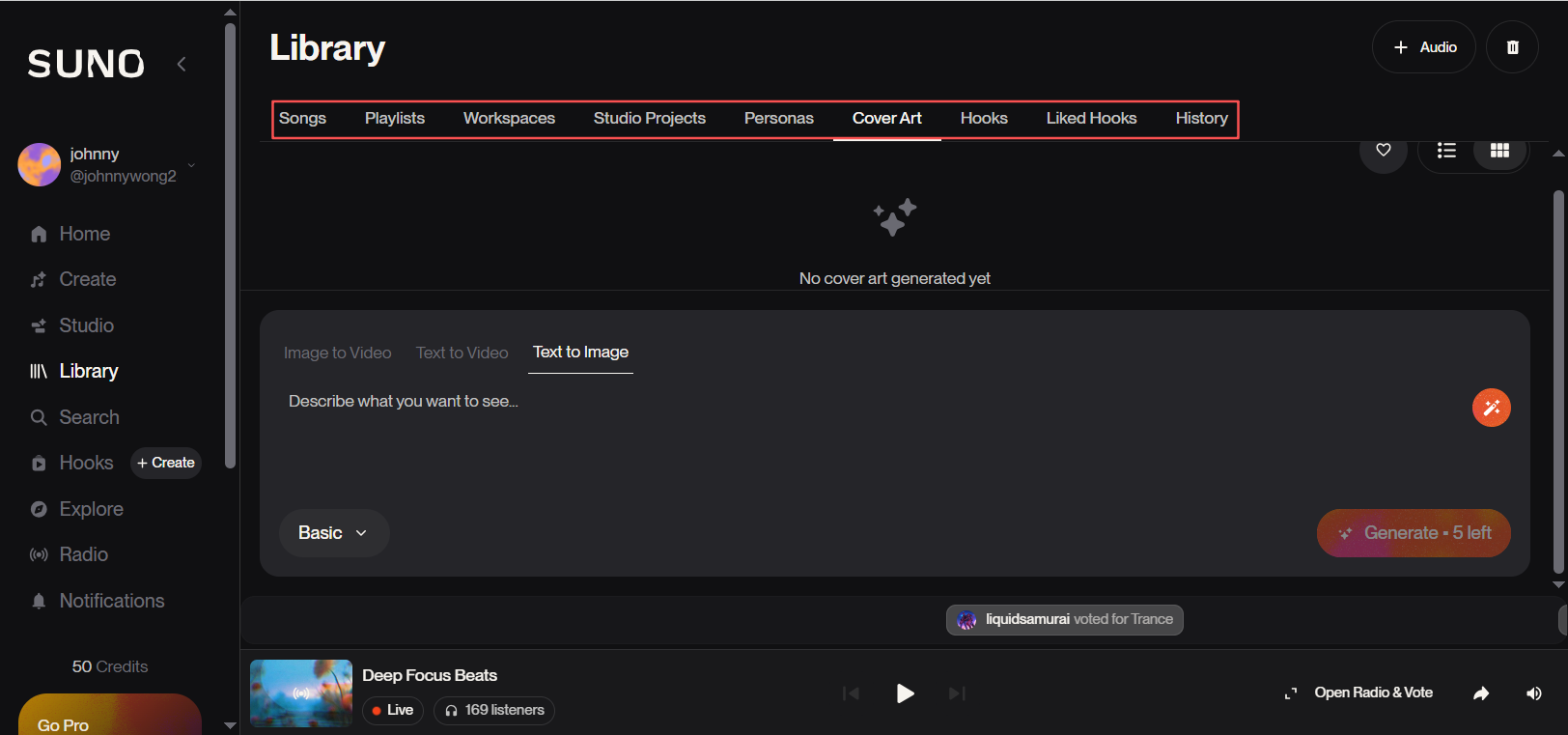Switch to the Liked Hooks tab

click(x=1092, y=118)
